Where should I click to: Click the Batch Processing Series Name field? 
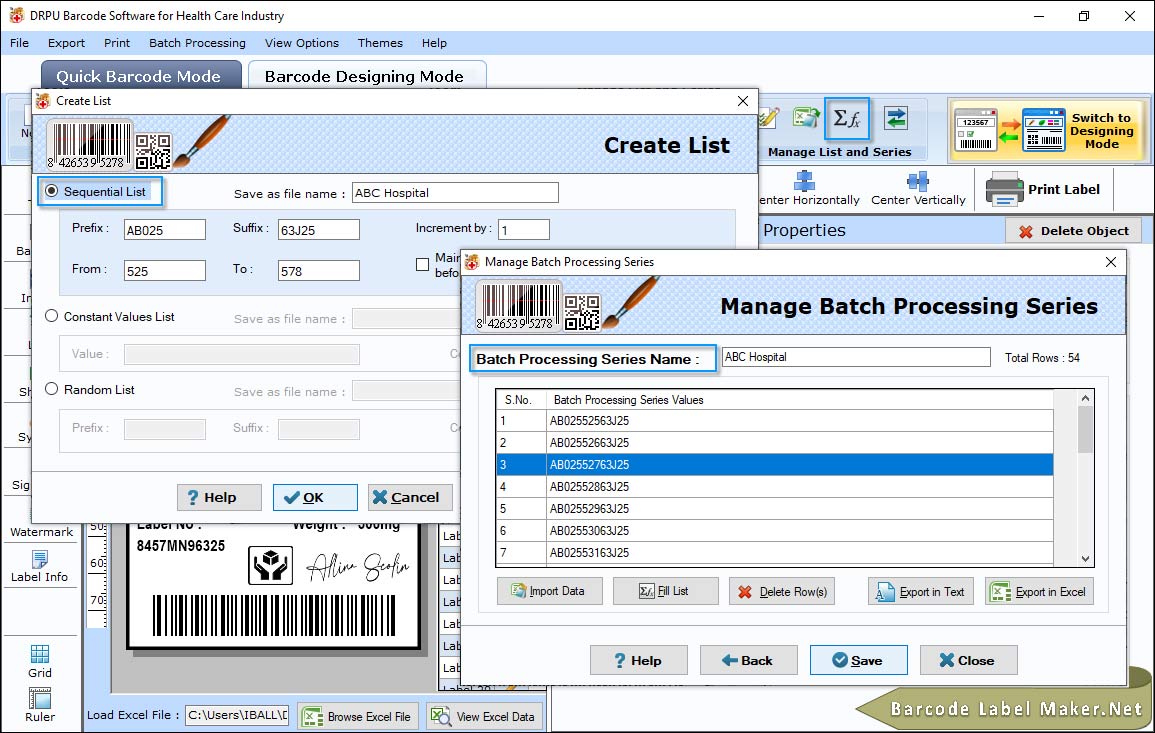[x=856, y=357]
